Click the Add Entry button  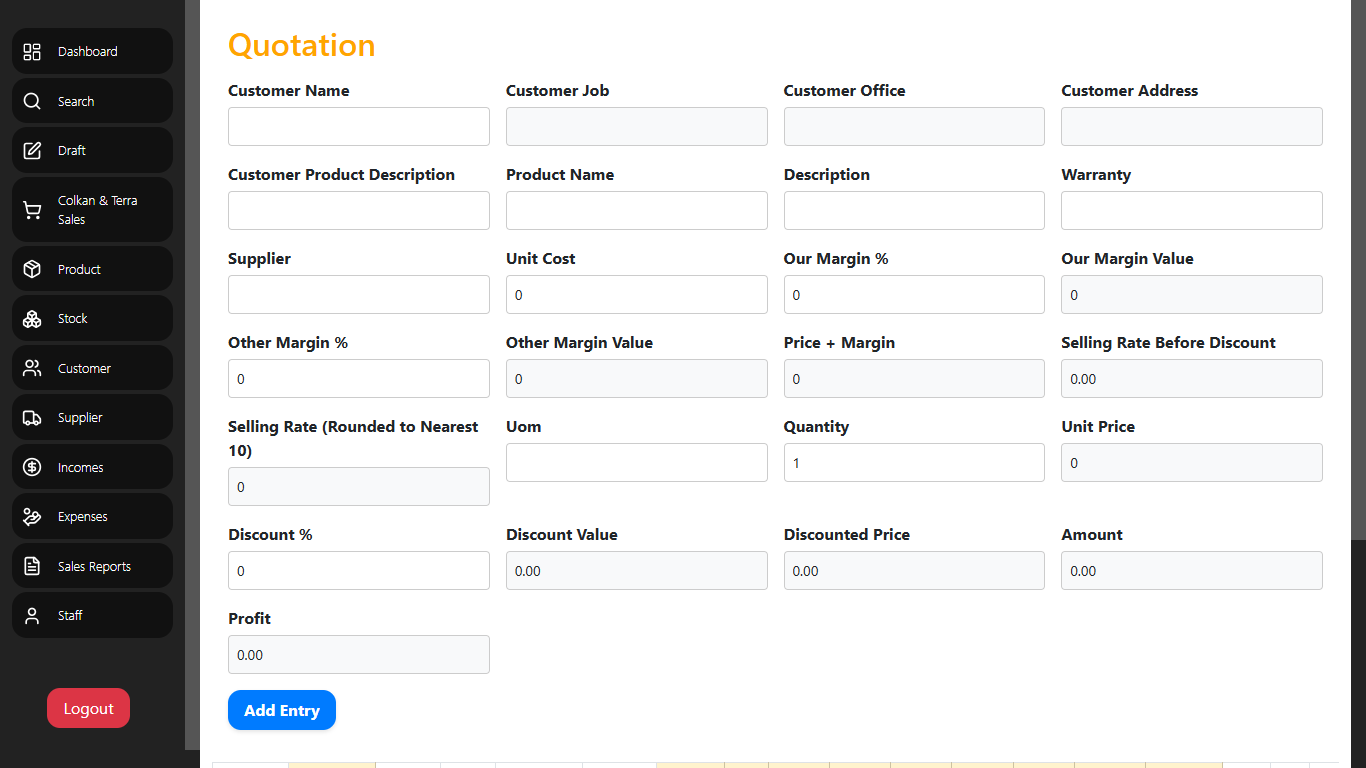coord(282,710)
